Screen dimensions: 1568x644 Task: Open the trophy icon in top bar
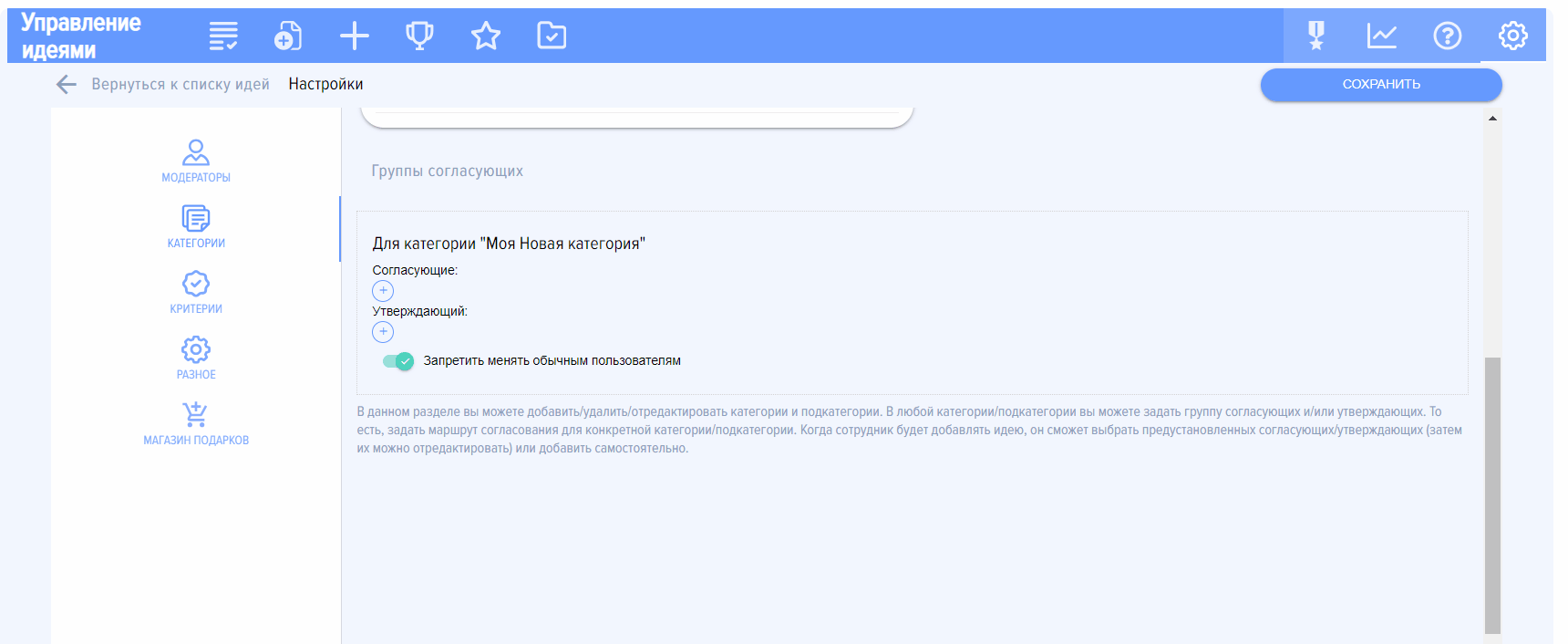(x=419, y=36)
